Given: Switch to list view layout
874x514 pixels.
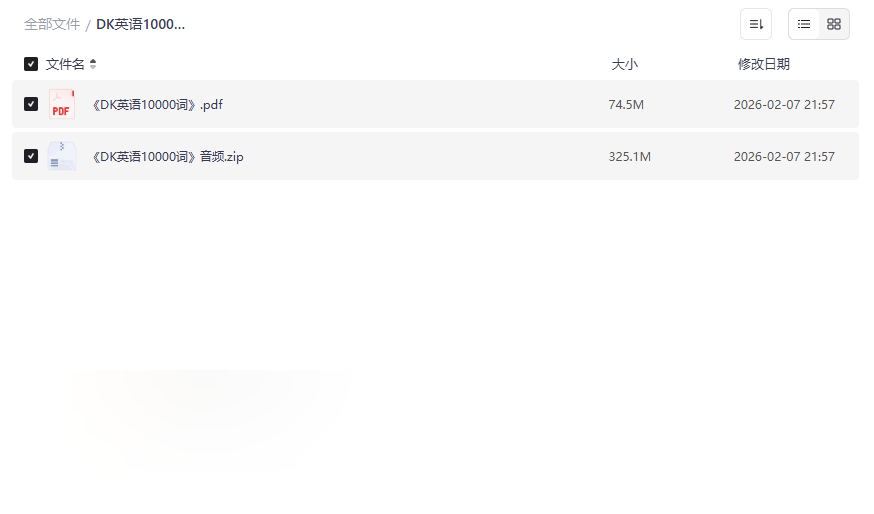Looking at the screenshot, I should [x=804, y=24].
